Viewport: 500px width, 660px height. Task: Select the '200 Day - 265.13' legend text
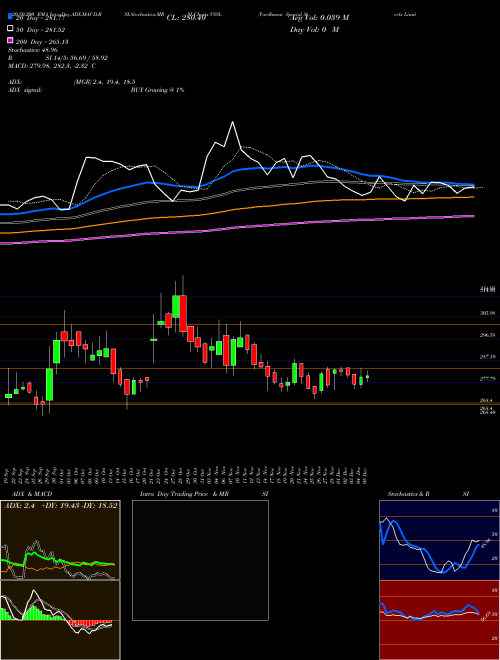(43, 42)
